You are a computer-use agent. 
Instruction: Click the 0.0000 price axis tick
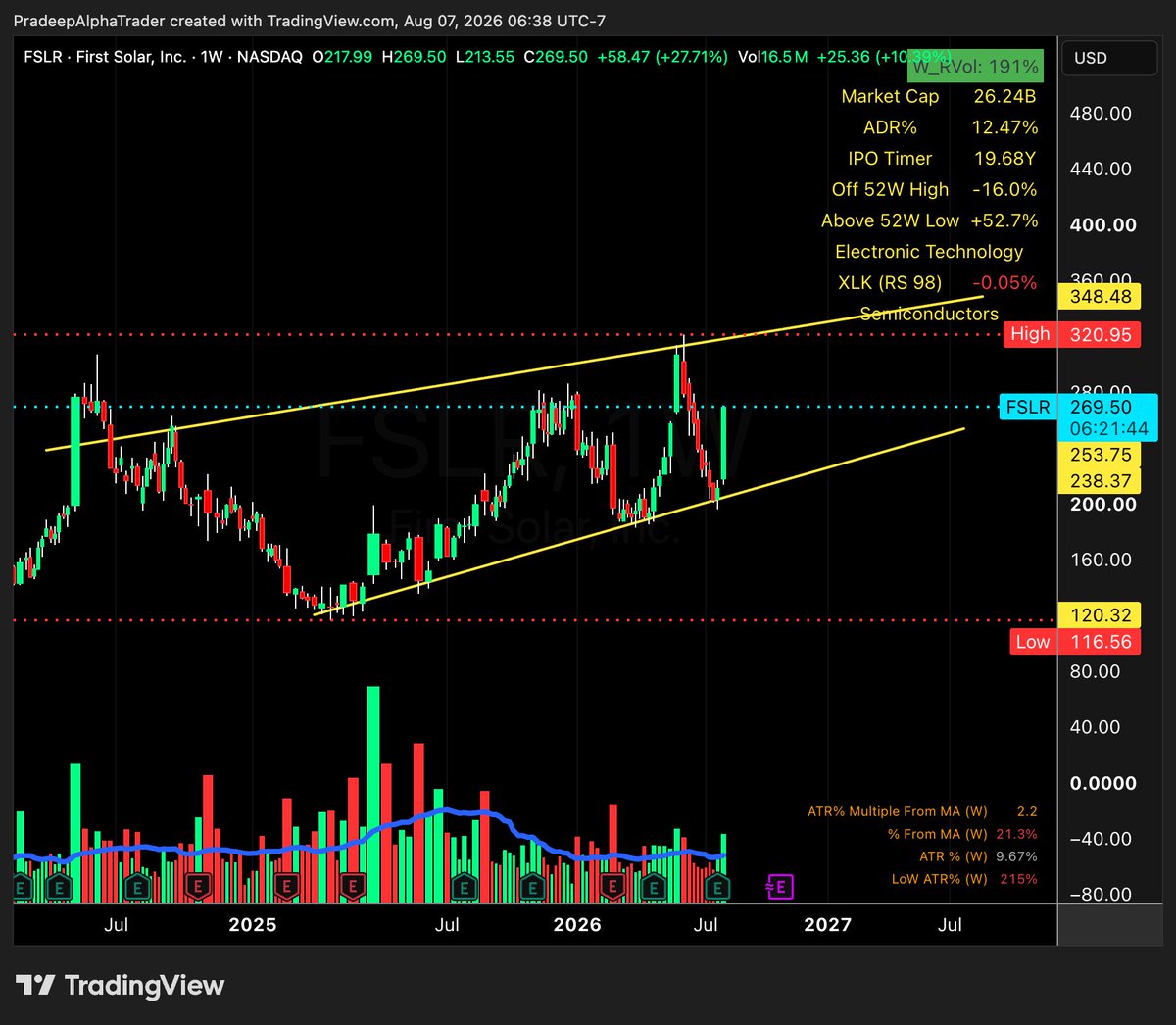(1102, 783)
